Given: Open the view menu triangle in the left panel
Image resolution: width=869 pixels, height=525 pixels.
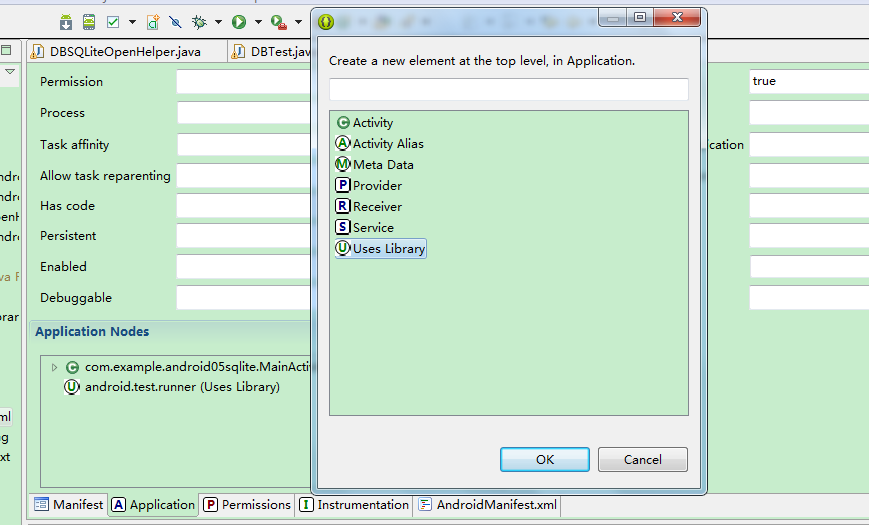Looking at the screenshot, I should click(10, 72).
